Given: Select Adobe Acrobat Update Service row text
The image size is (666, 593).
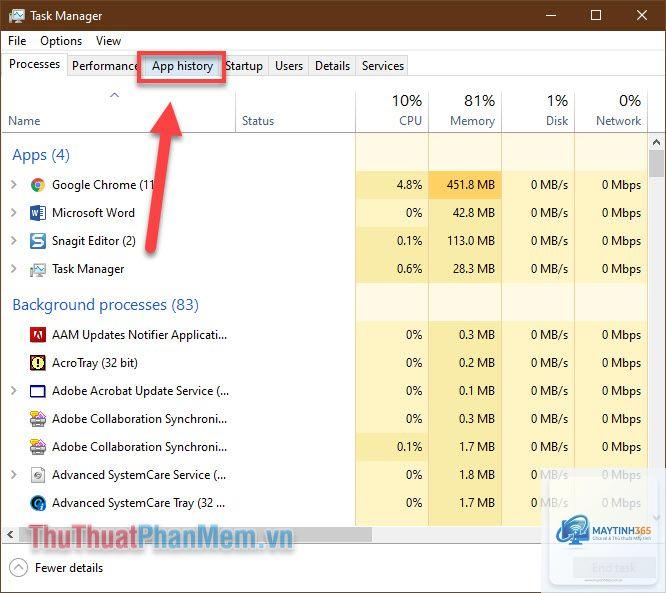Looking at the screenshot, I should point(140,391).
